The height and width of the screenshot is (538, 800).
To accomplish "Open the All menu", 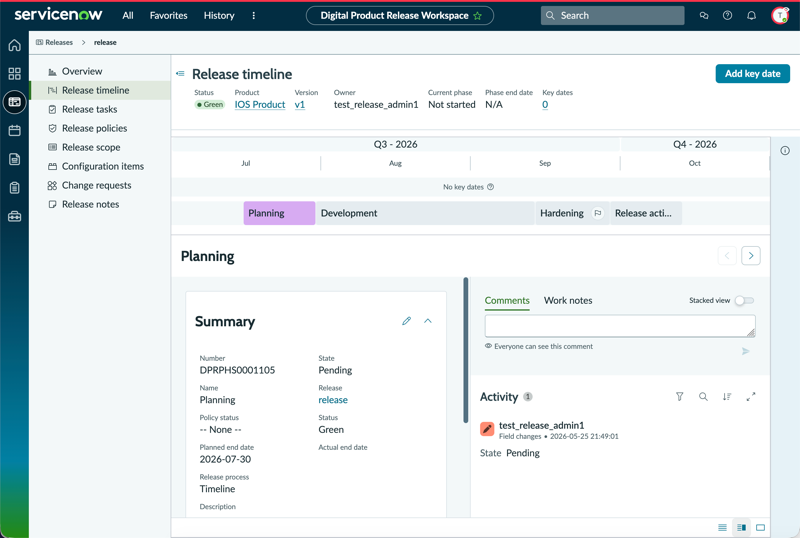I will (128, 16).
